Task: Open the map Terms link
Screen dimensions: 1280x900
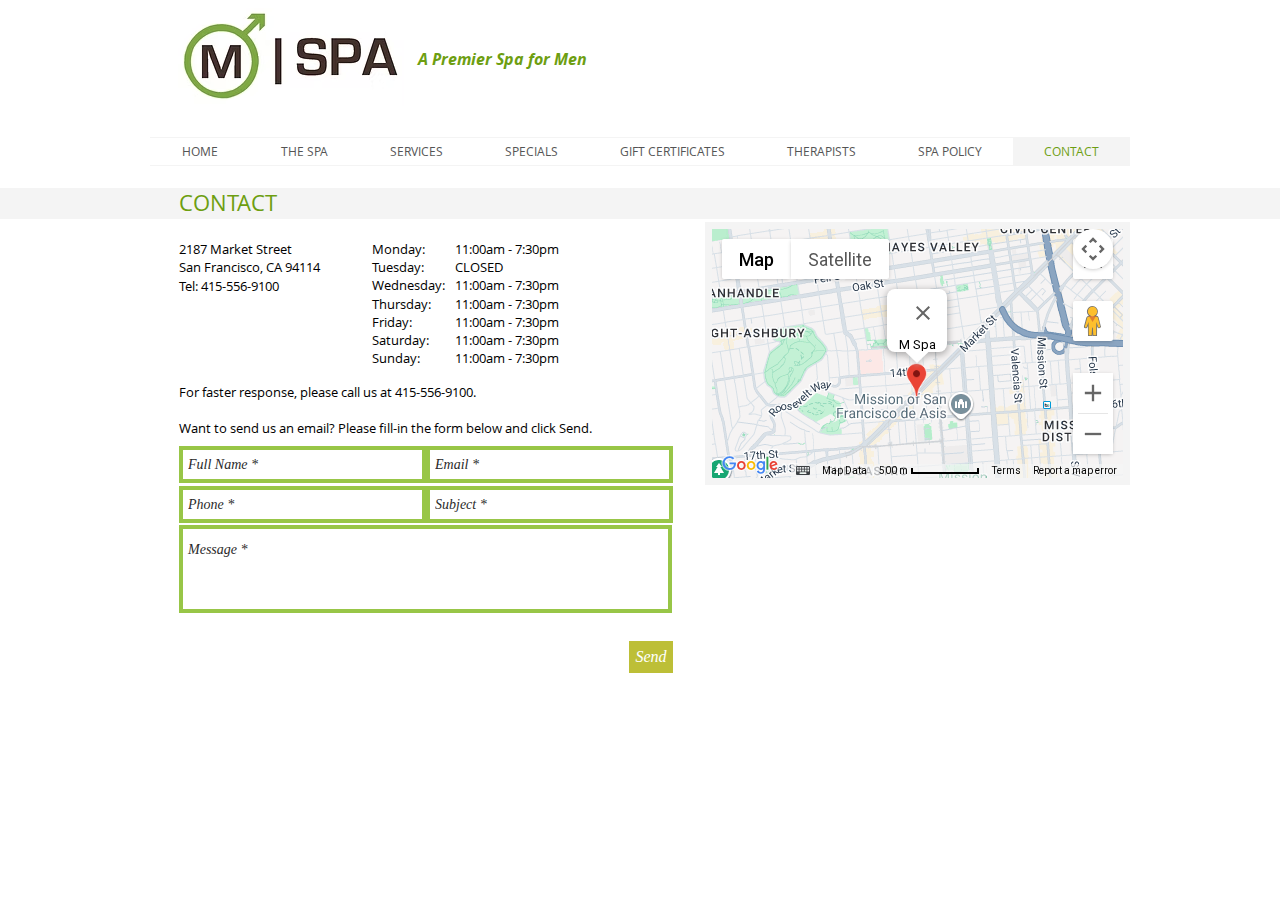Action: [x=1006, y=470]
